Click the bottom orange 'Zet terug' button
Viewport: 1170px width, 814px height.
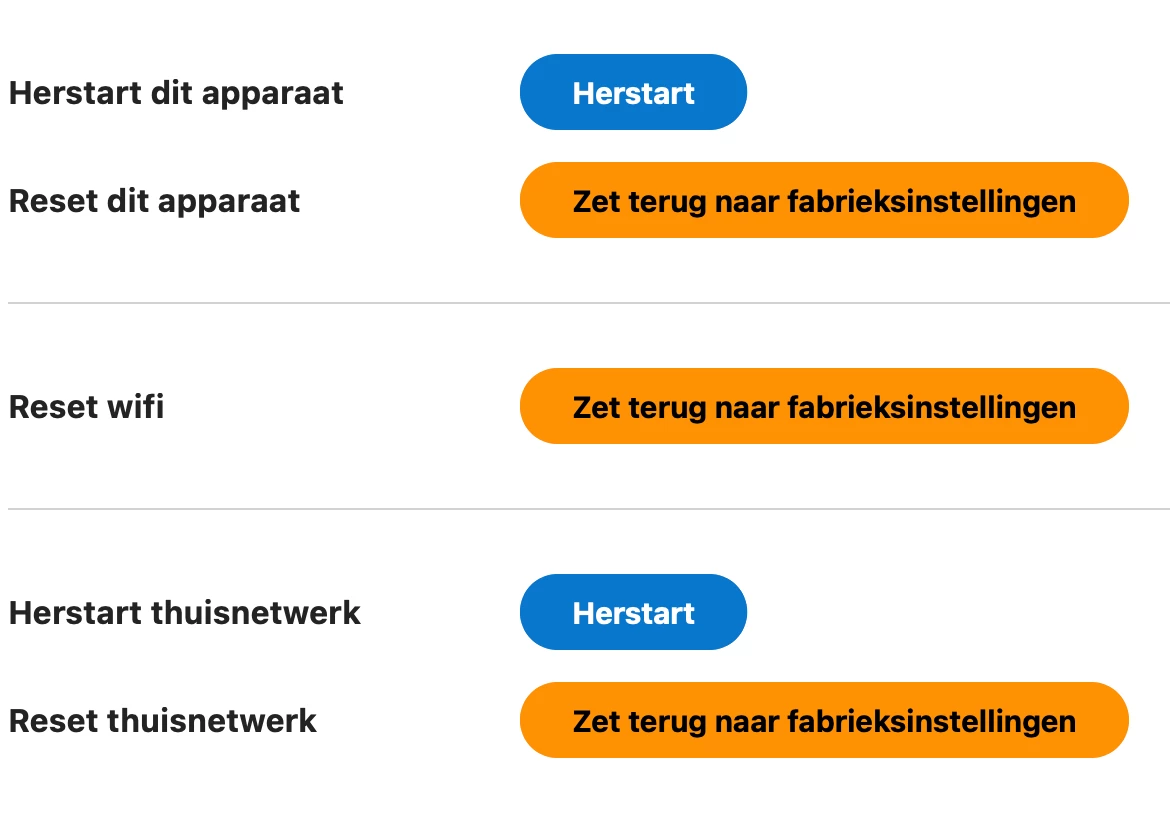click(823, 721)
